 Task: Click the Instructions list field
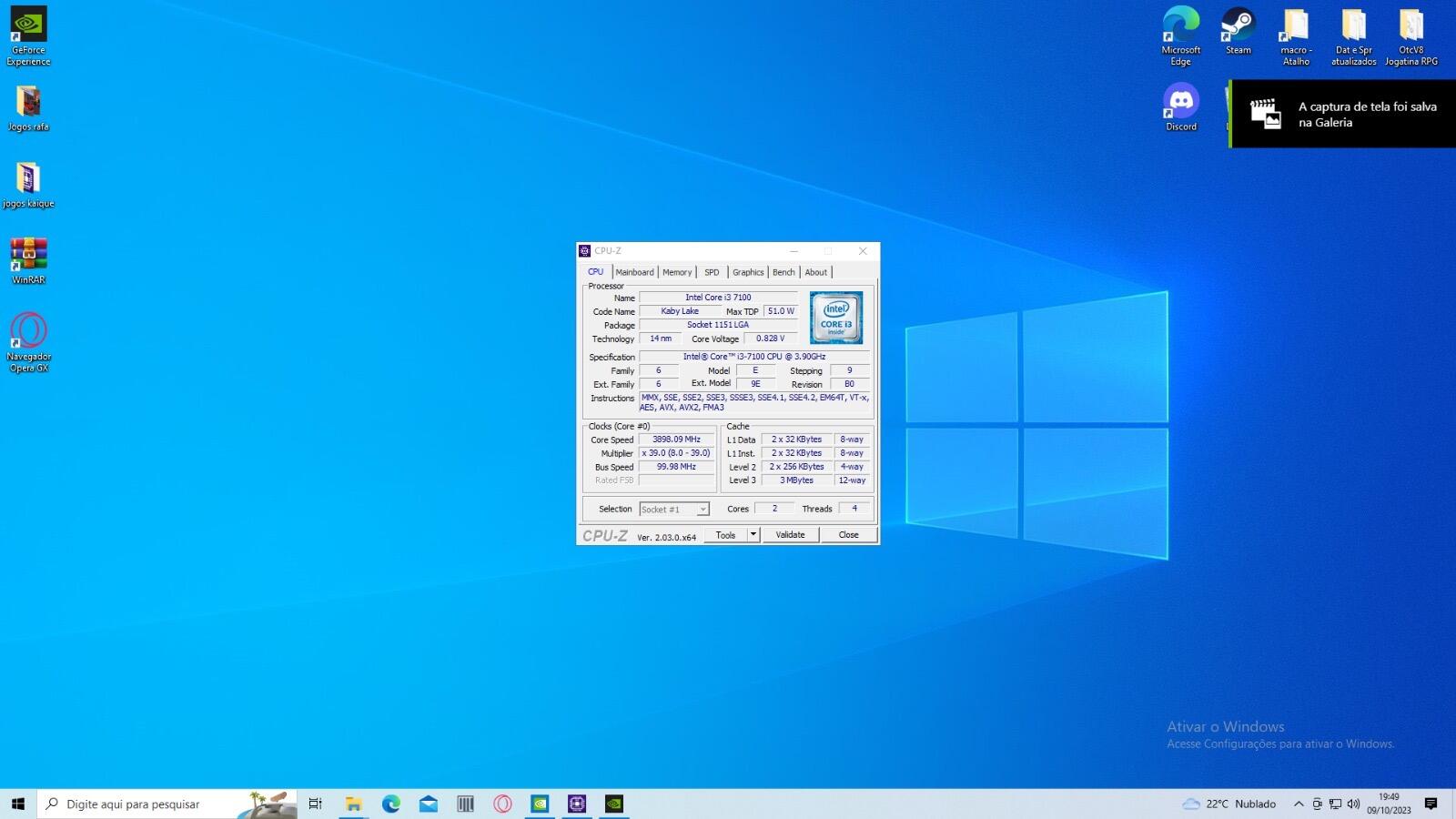click(x=754, y=402)
